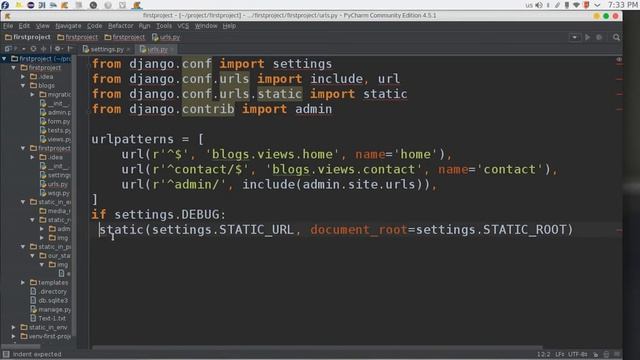Image resolution: width=640 pixels, height=360 pixels.
Task: Expand the templates folder arrow
Action: point(23,282)
